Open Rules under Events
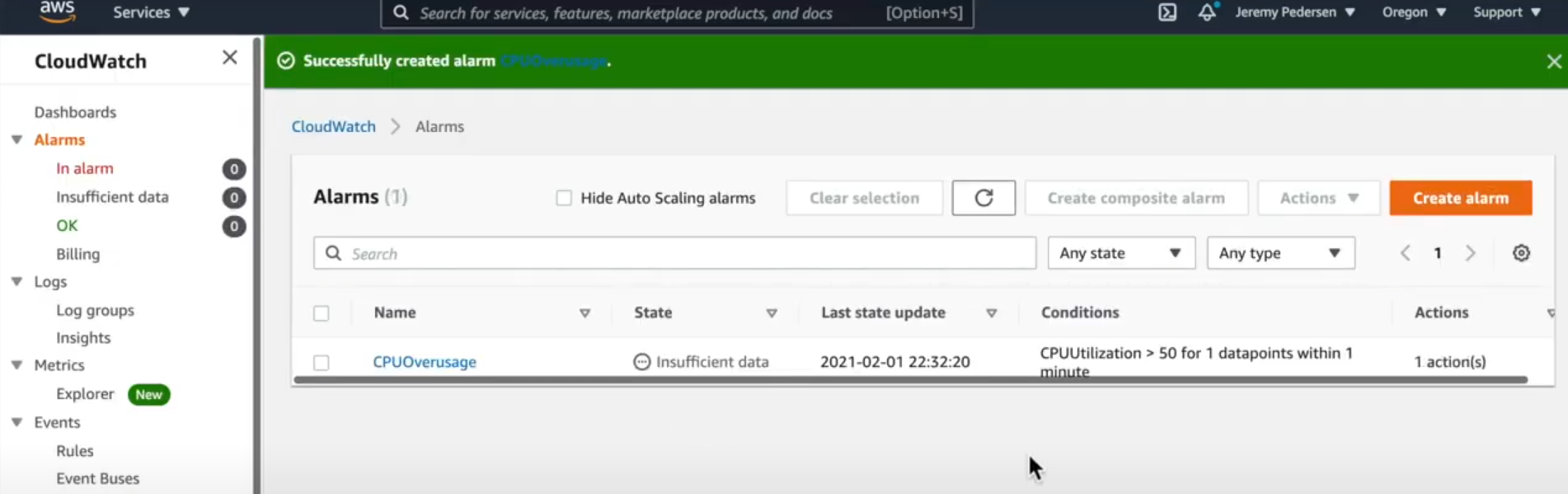1568x494 pixels. [74, 451]
